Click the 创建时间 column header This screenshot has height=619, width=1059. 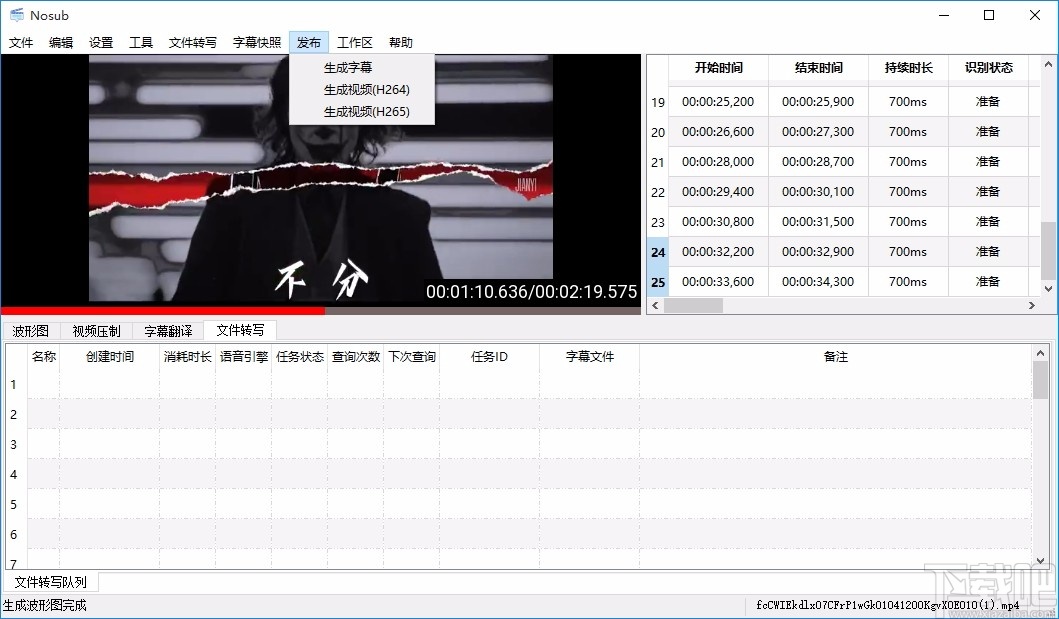click(109, 356)
